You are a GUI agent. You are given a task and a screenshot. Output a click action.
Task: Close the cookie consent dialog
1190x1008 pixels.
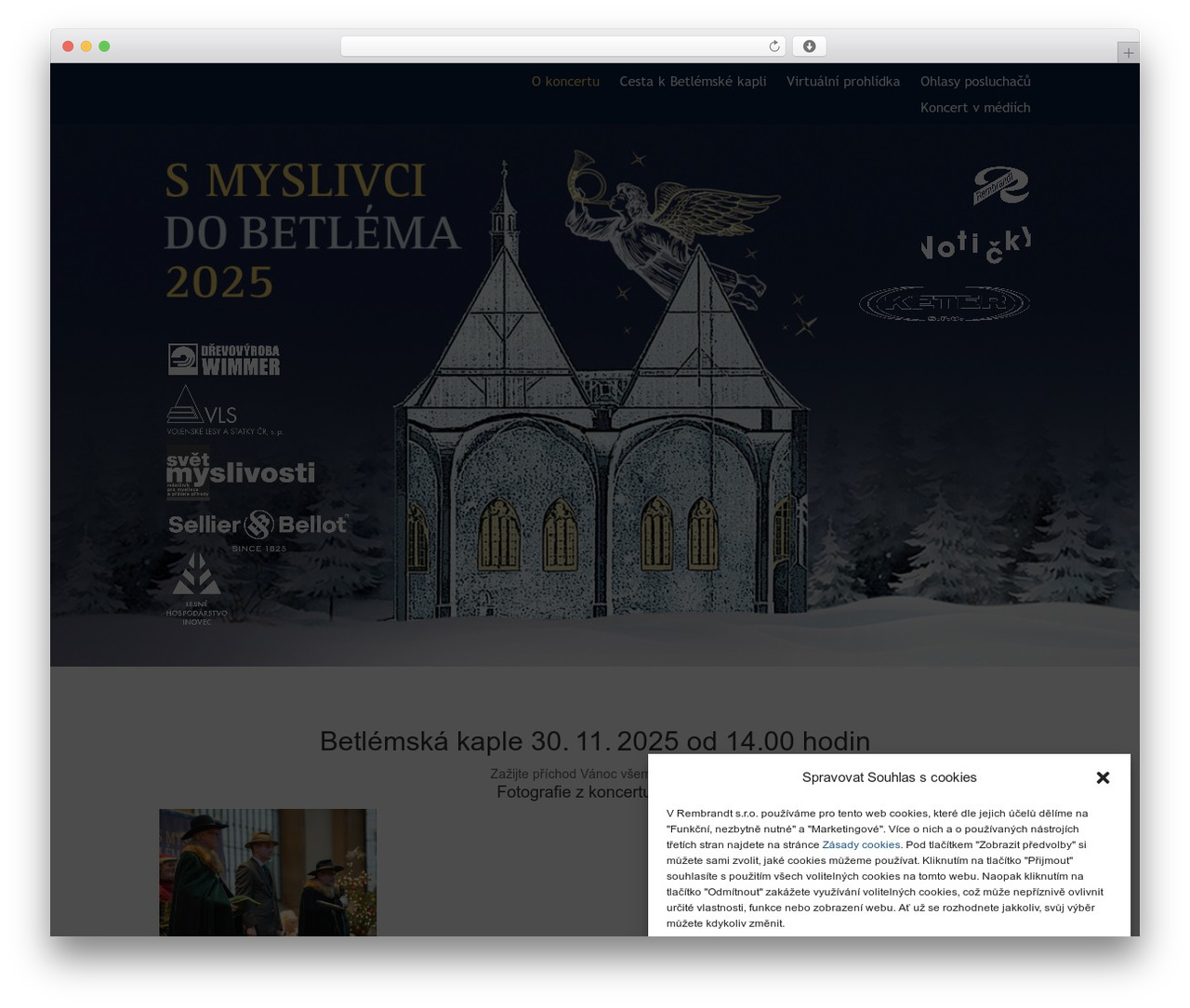click(1103, 777)
